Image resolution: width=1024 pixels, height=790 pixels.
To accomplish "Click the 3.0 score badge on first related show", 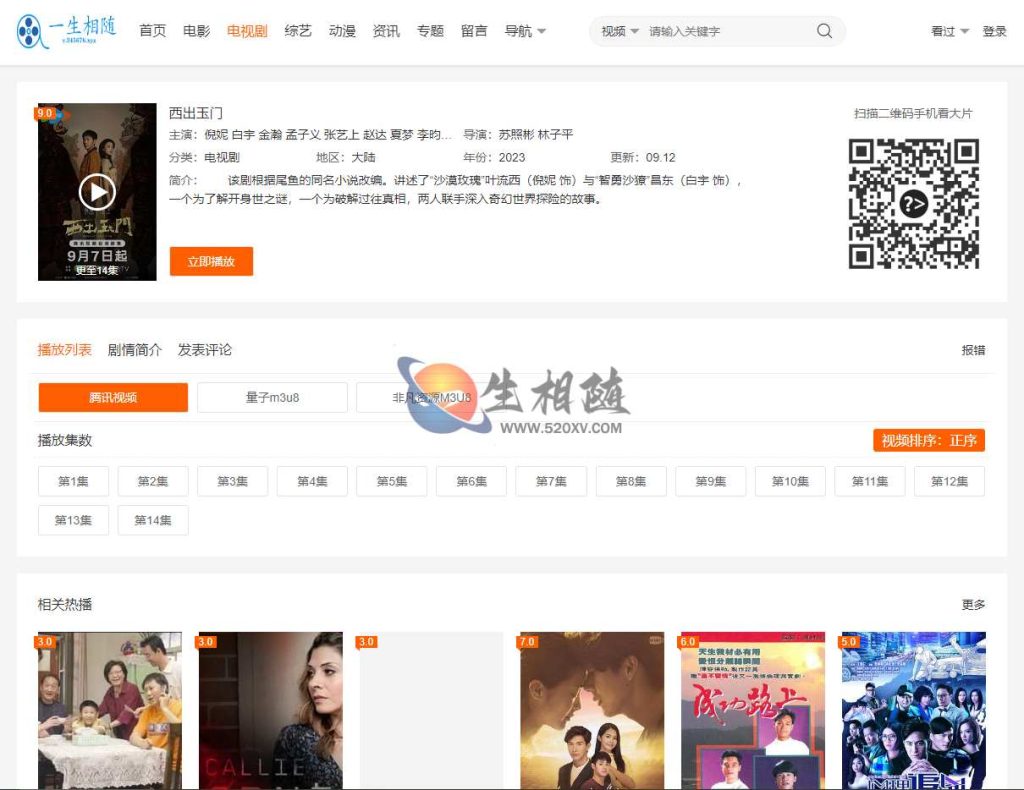I will coord(47,641).
